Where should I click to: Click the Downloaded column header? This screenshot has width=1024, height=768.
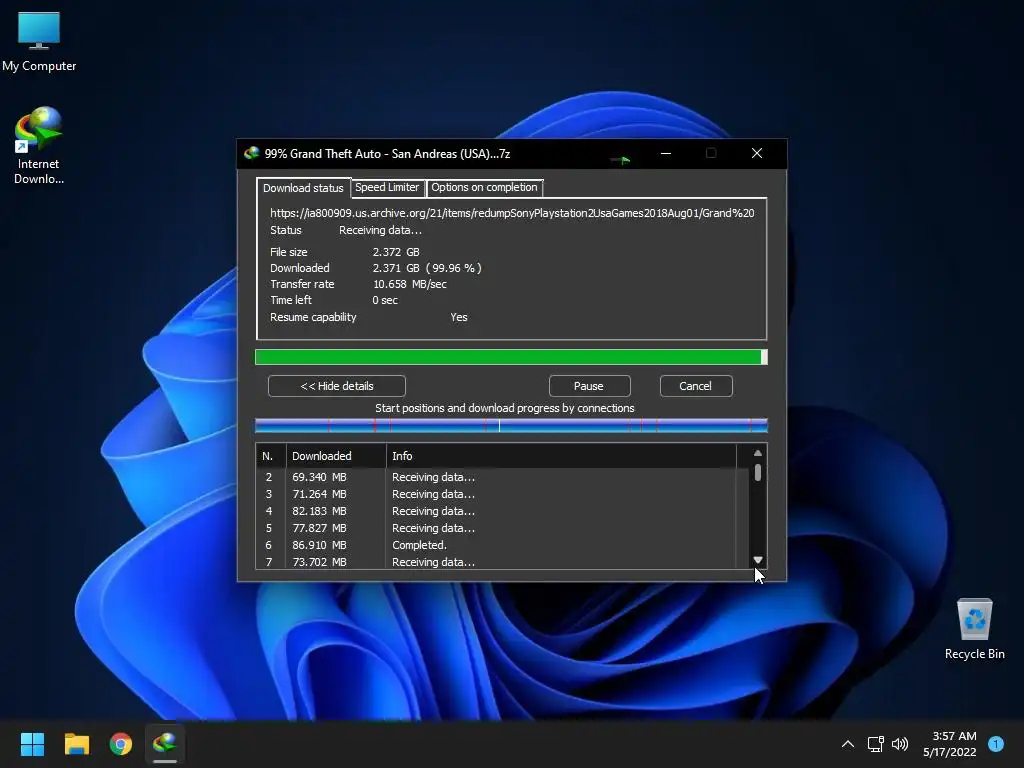tap(336, 456)
